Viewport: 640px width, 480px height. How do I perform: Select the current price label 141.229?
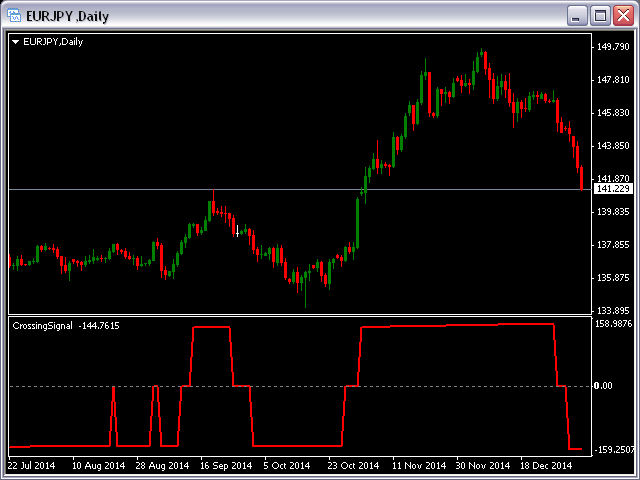[x=613, y=189]
